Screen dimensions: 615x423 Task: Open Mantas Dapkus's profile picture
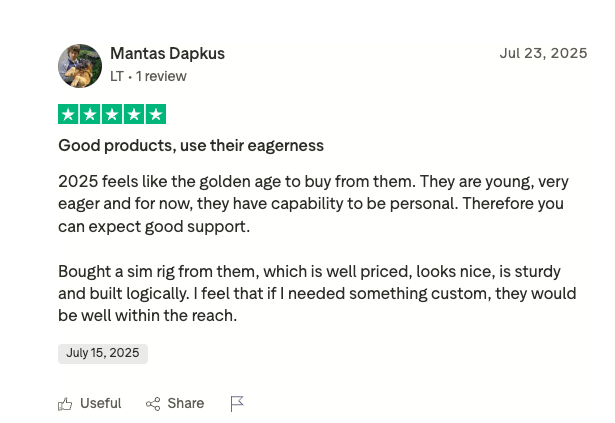80,66
